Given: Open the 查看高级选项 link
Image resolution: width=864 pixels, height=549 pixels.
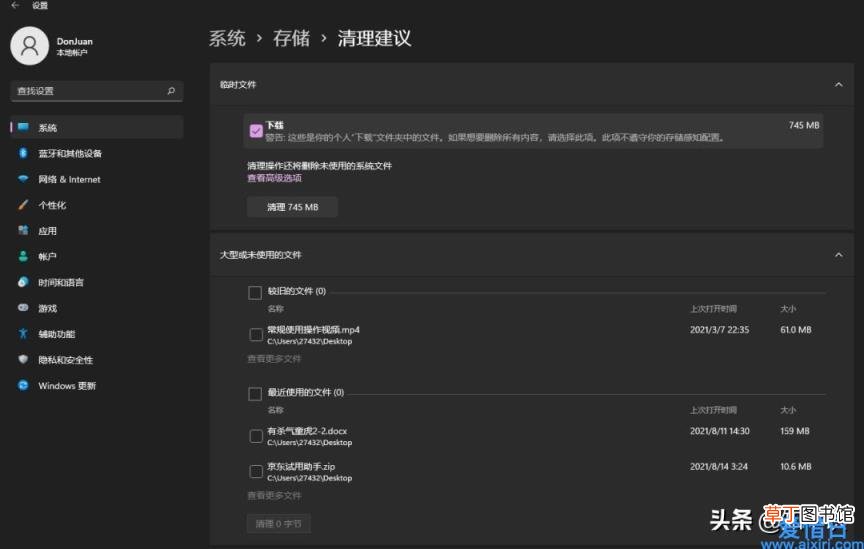Looking at the screenshot, I should click(x=274, y=178).
